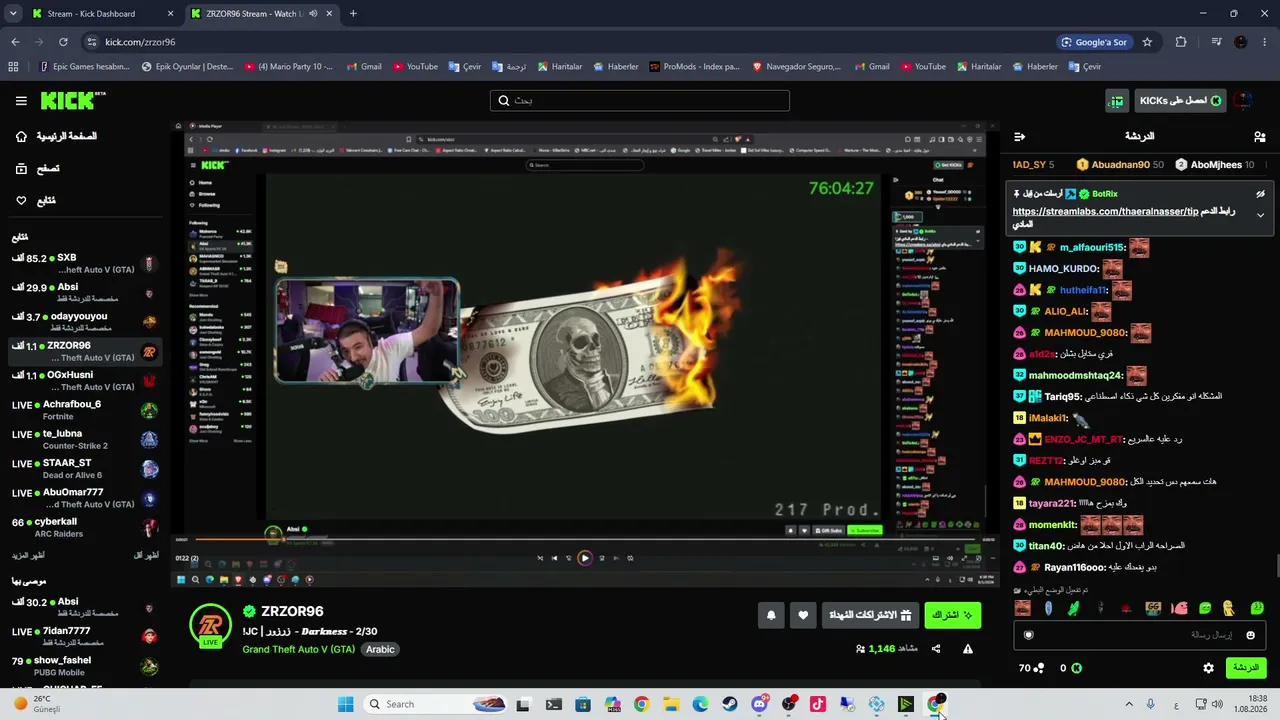This screenshot has width=1280, height=720.
Task: Click the Kick search box
Action: pos(640,101)
